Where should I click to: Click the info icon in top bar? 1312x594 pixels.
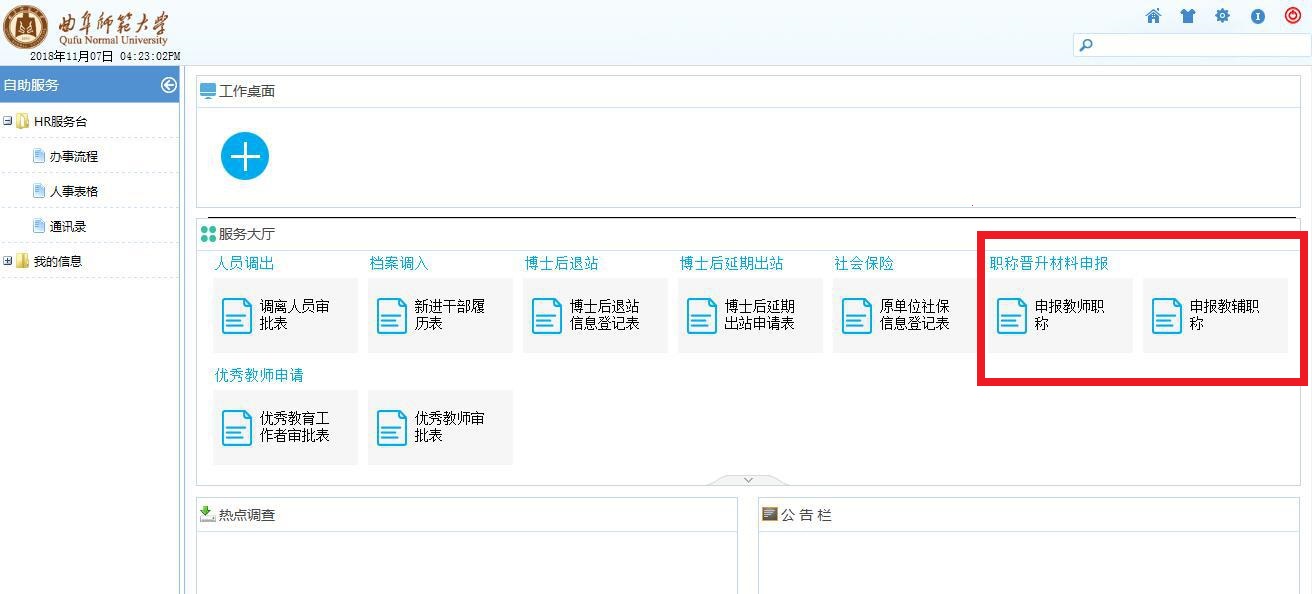[1258, 16]
